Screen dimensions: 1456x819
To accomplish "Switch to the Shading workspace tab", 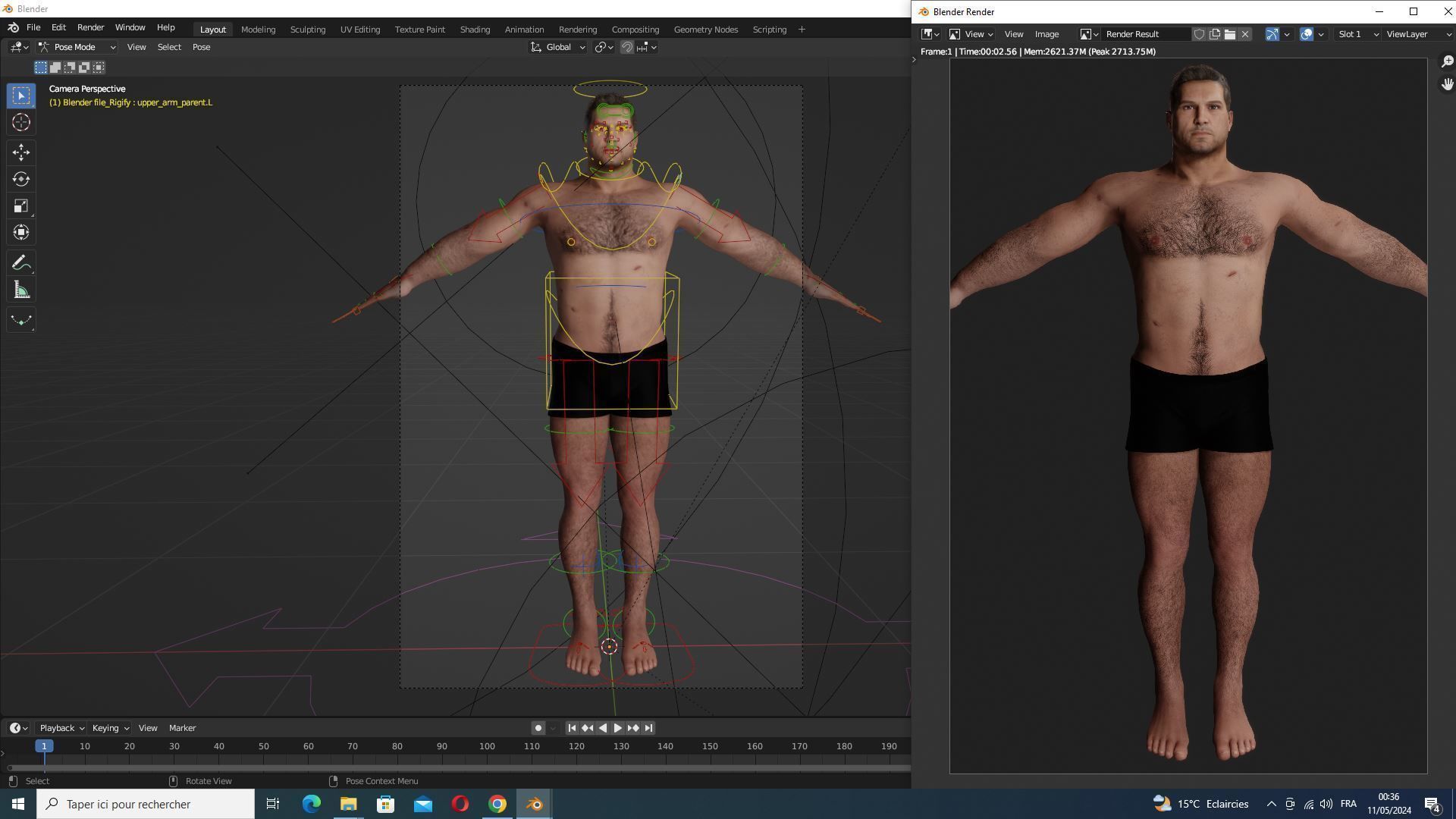I will click(x=475, y=30).
